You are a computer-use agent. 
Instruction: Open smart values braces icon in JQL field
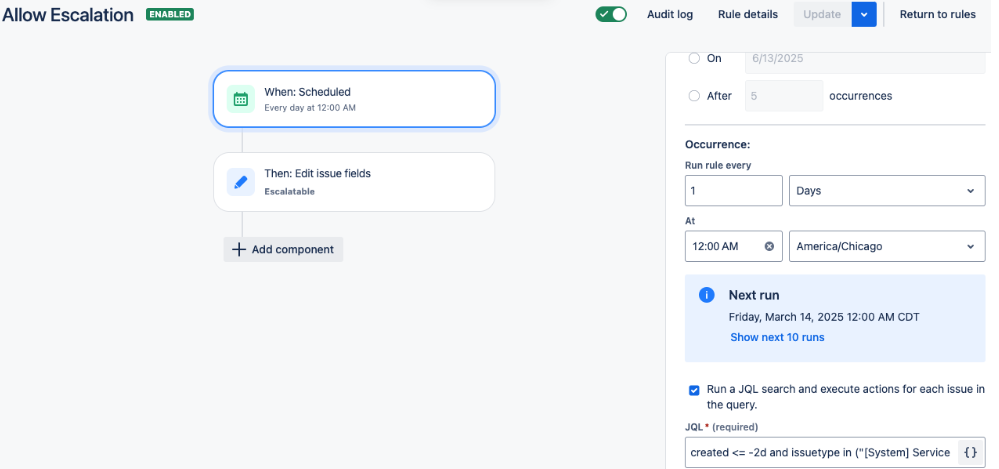(970, 452)
